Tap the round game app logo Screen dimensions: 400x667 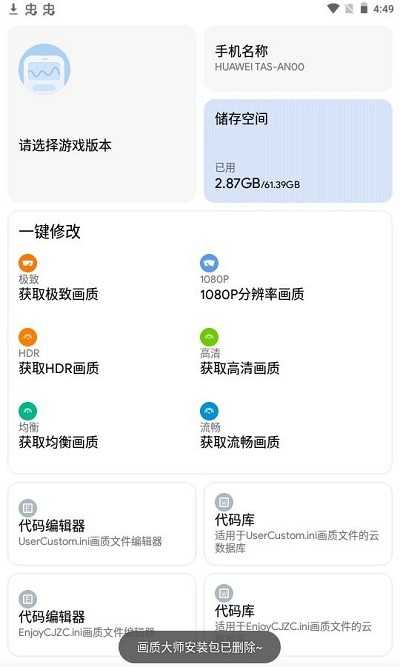pyautogui.click(x=44, y=70)
